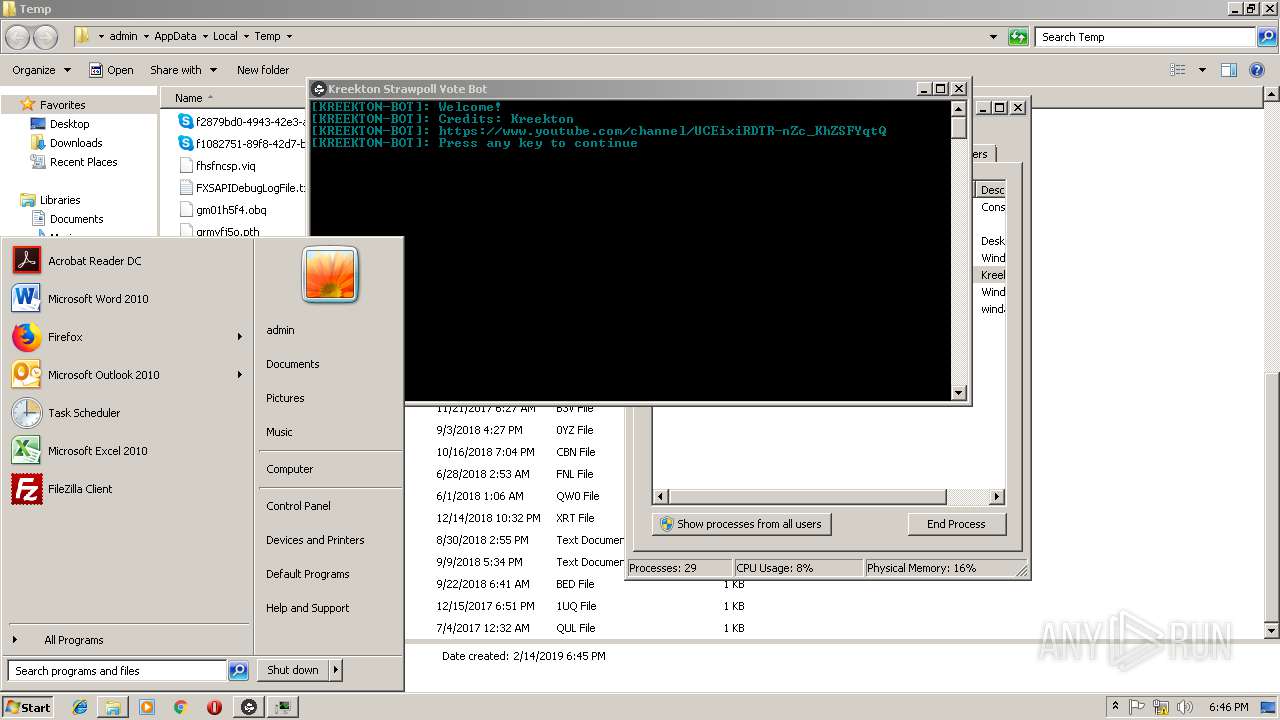
Task: Click the Explorer back navigation button
Action: 18,37
